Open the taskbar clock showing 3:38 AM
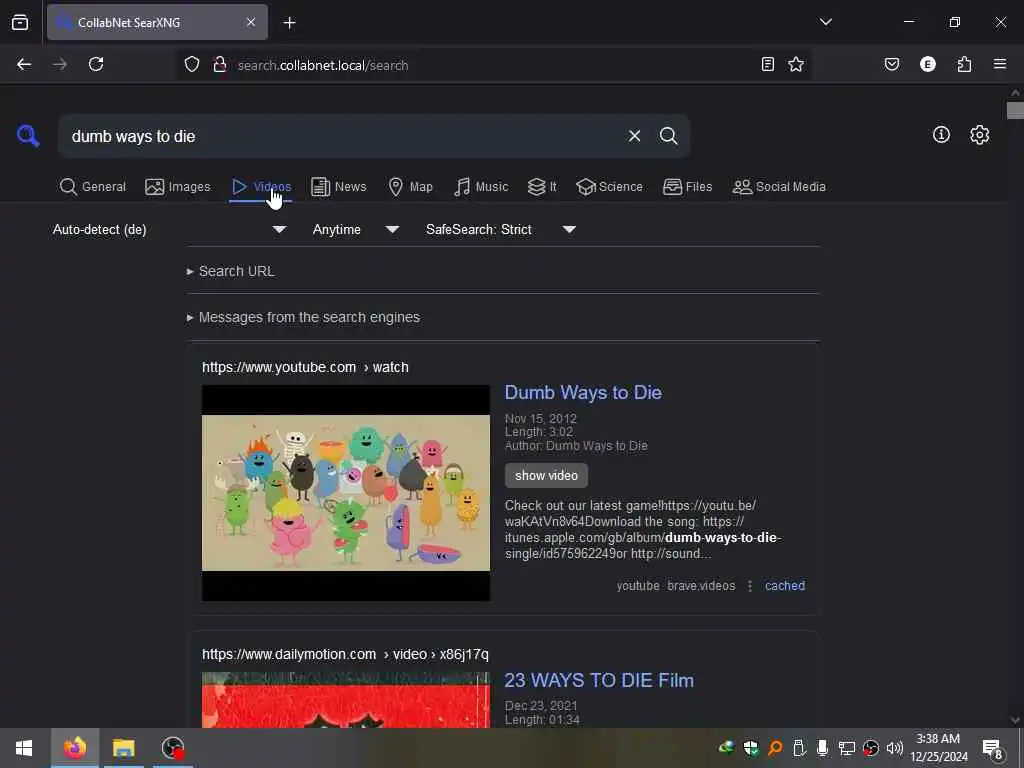The image size is (1024, 768). [x=938, y=748]
